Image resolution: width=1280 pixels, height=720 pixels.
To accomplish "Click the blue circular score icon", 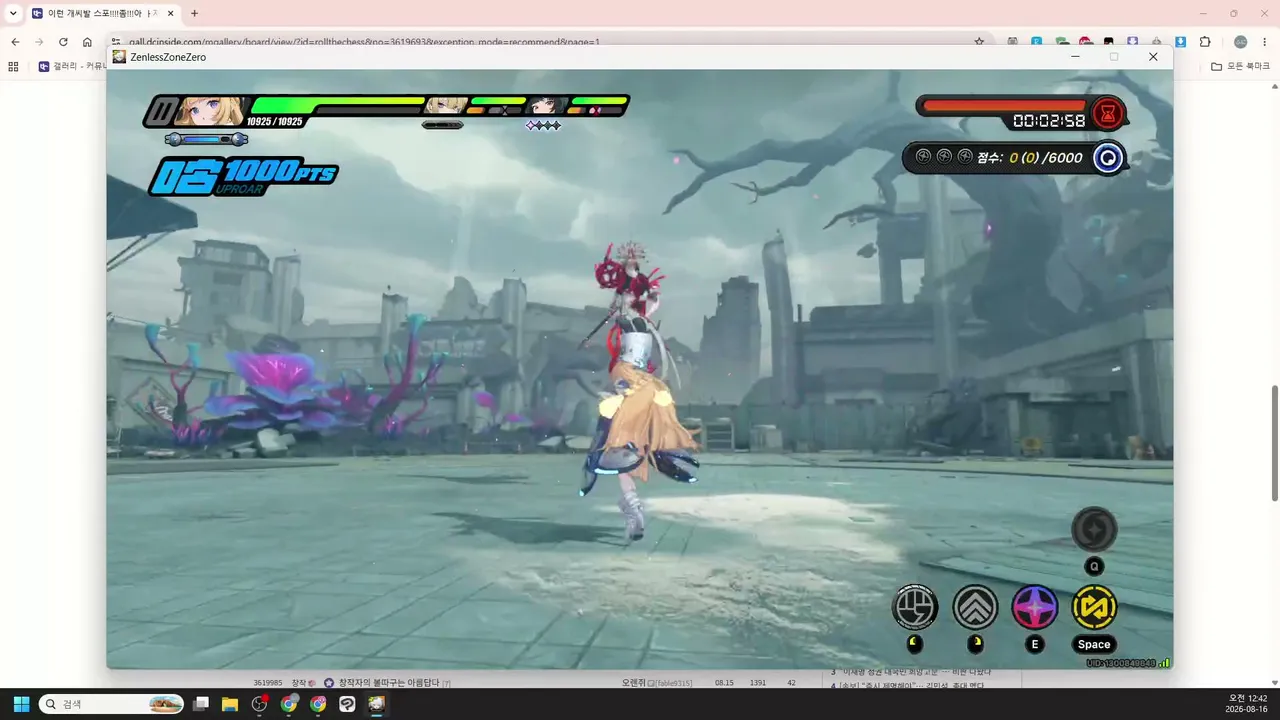I will click(x=1107, y=158).
